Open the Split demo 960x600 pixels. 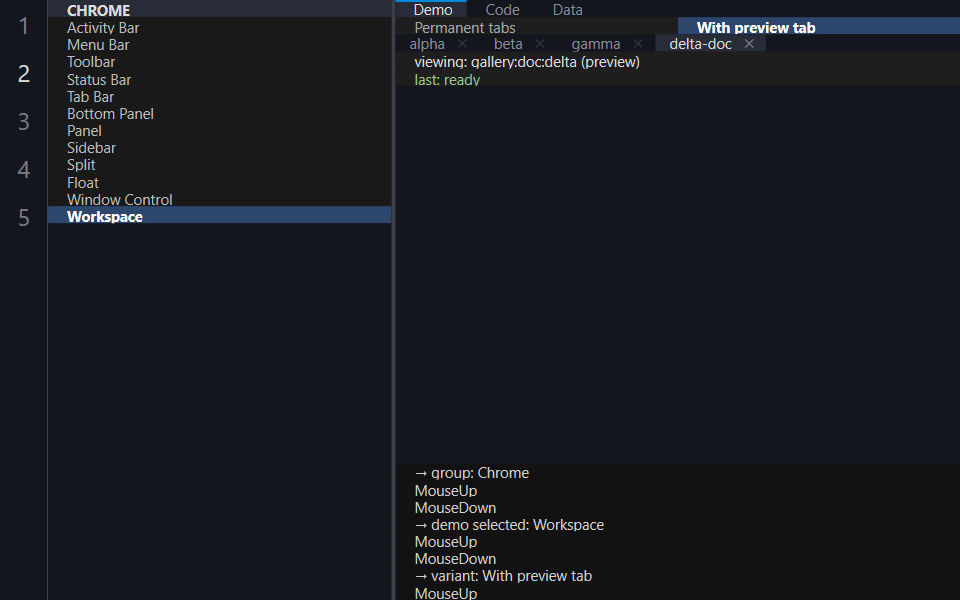coord(219,165)
